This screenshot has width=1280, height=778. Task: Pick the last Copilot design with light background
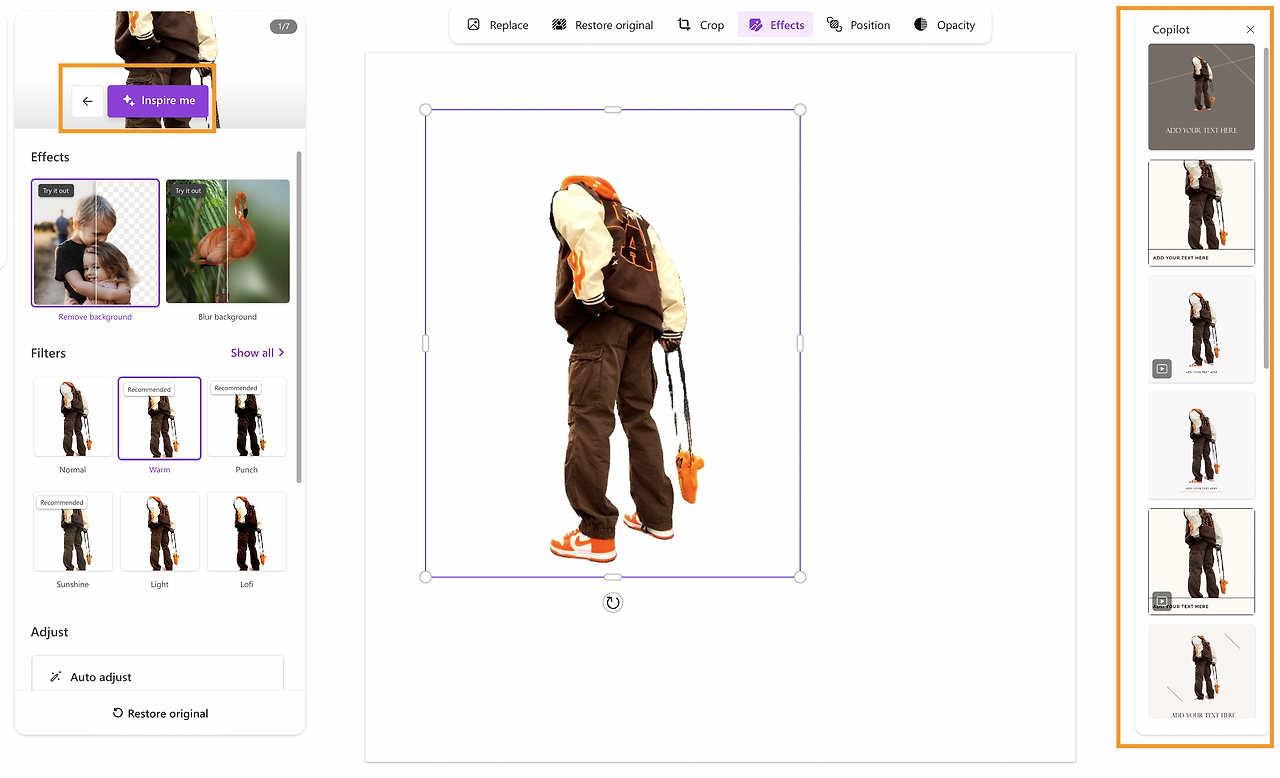pos(1201,671)
